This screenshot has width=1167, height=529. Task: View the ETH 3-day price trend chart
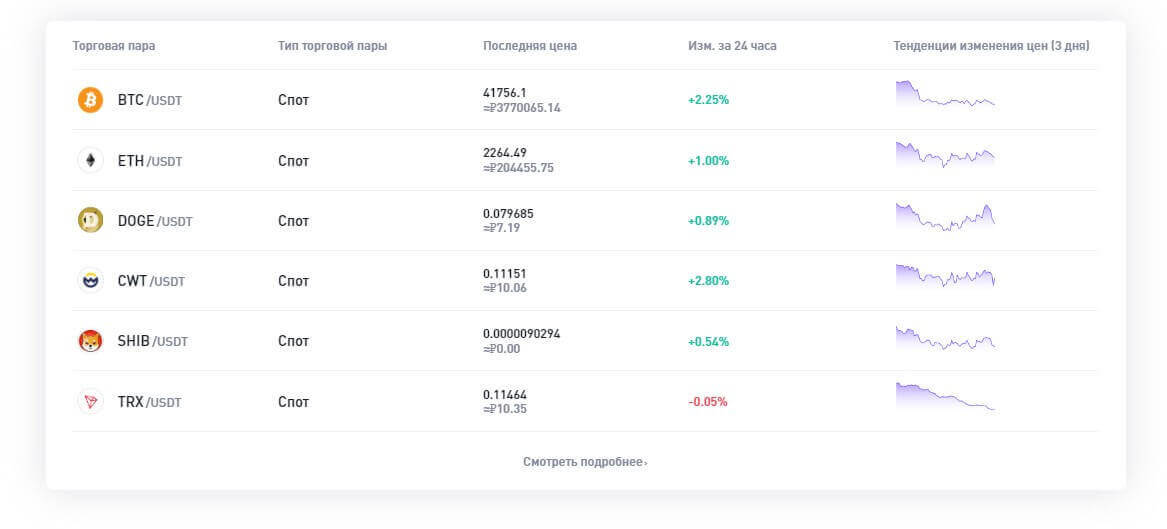tap(945, 155)
